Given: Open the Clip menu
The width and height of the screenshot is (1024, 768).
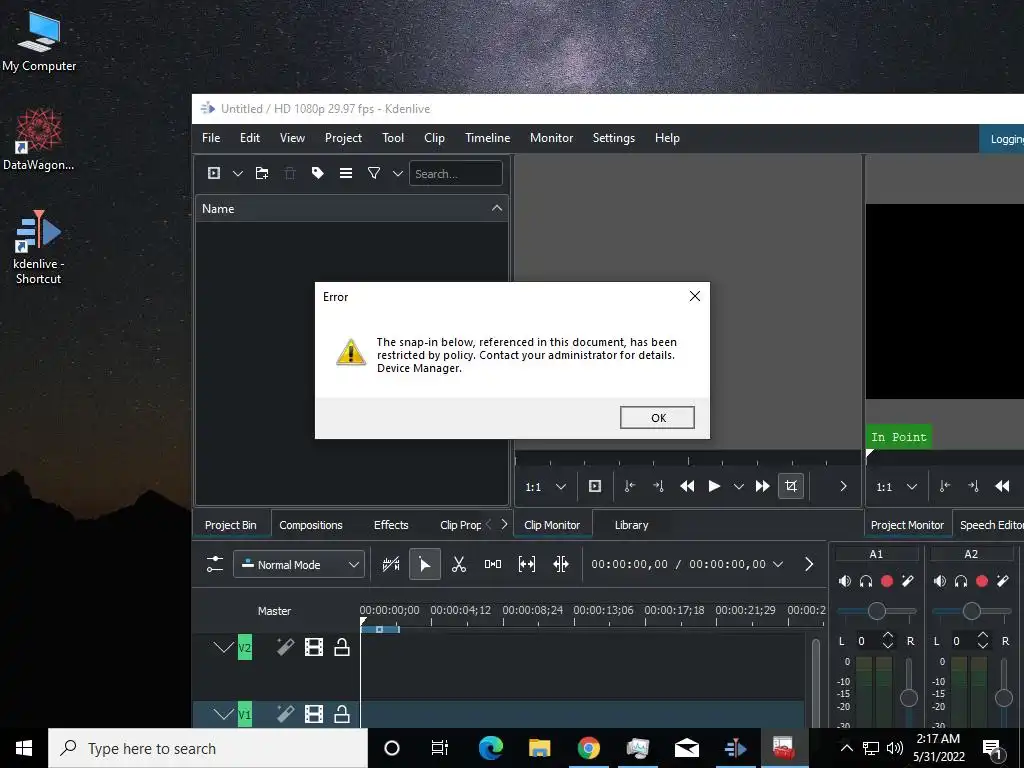Looking at the screenshot, I should pos(434,138).
